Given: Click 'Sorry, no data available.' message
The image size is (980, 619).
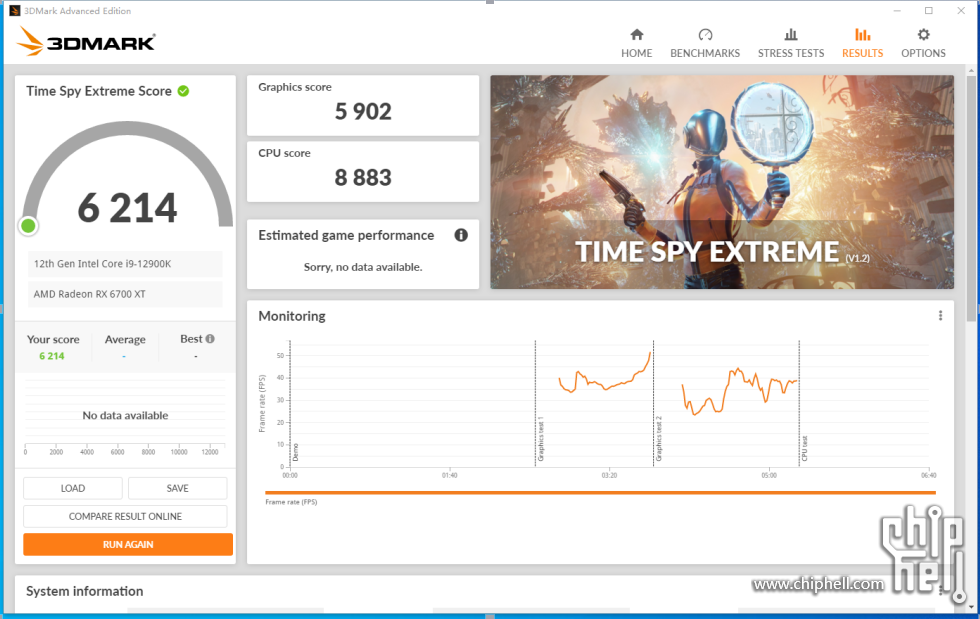Looking at the screenshot, I should coord(363,267).
